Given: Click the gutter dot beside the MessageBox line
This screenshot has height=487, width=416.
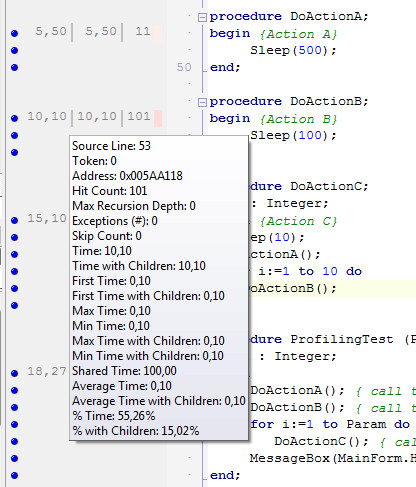Looking at the screenshot, I should (x=14, y=458).
